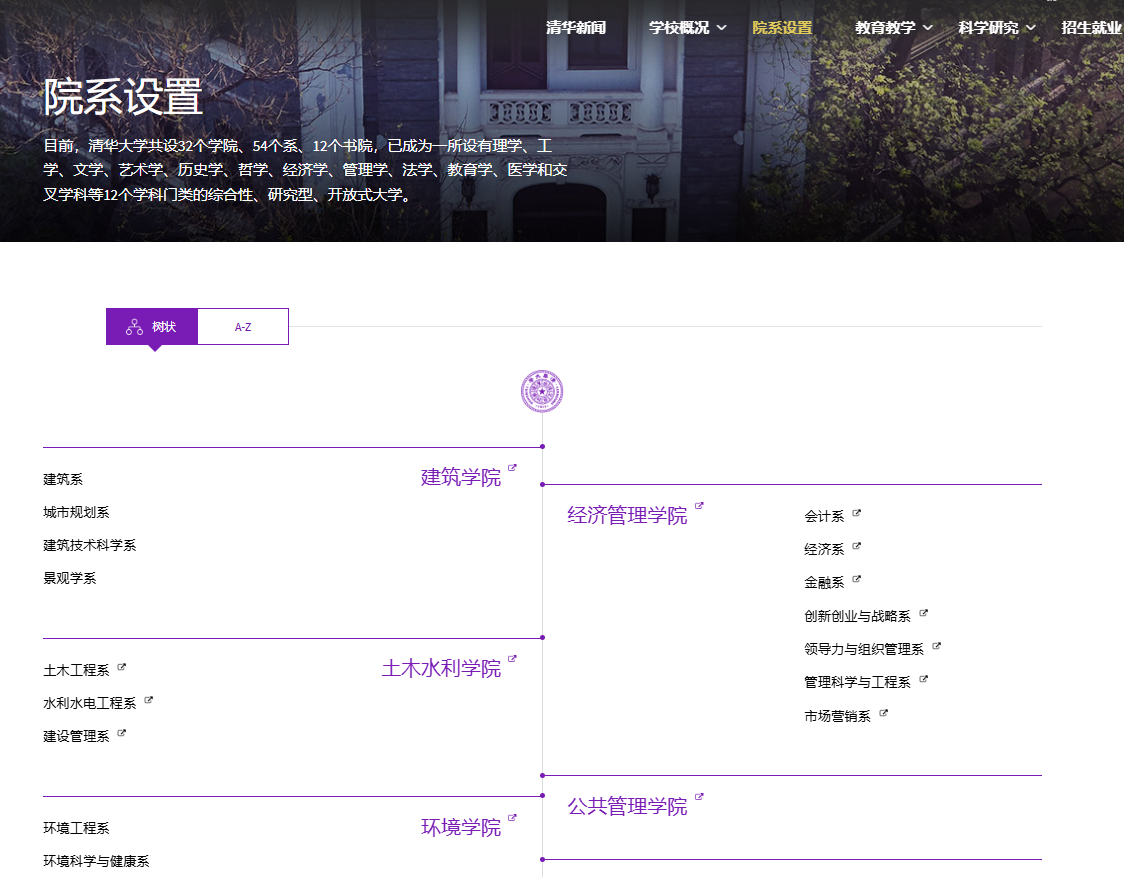Screen dimensions: 1124x877
Task: Click external link icon next to 建设管理系
Action: pyautogui.click(x=121, y=733)
